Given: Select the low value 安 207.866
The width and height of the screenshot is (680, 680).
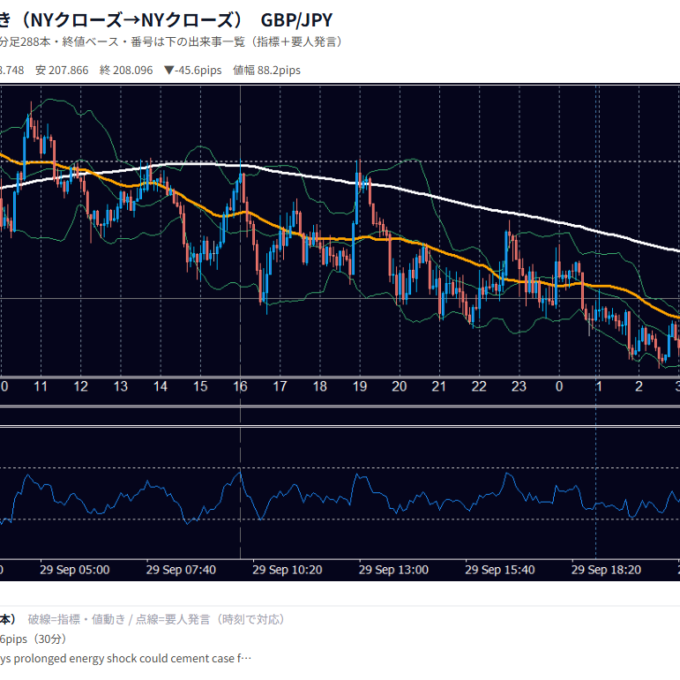Looking at the screenshot, I should pyautogui.click(x=62, y=70).
